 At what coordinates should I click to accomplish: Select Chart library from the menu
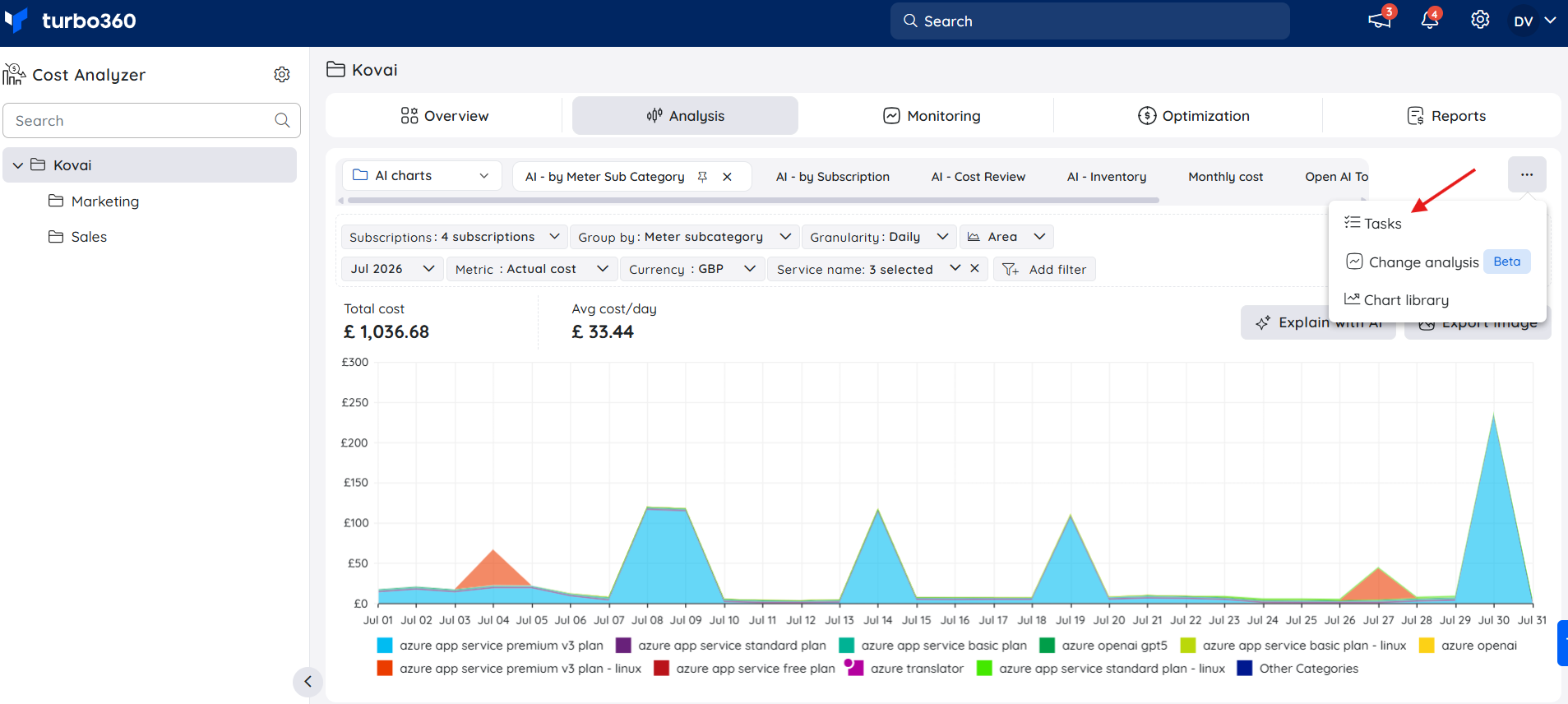tap(1396, 300)
